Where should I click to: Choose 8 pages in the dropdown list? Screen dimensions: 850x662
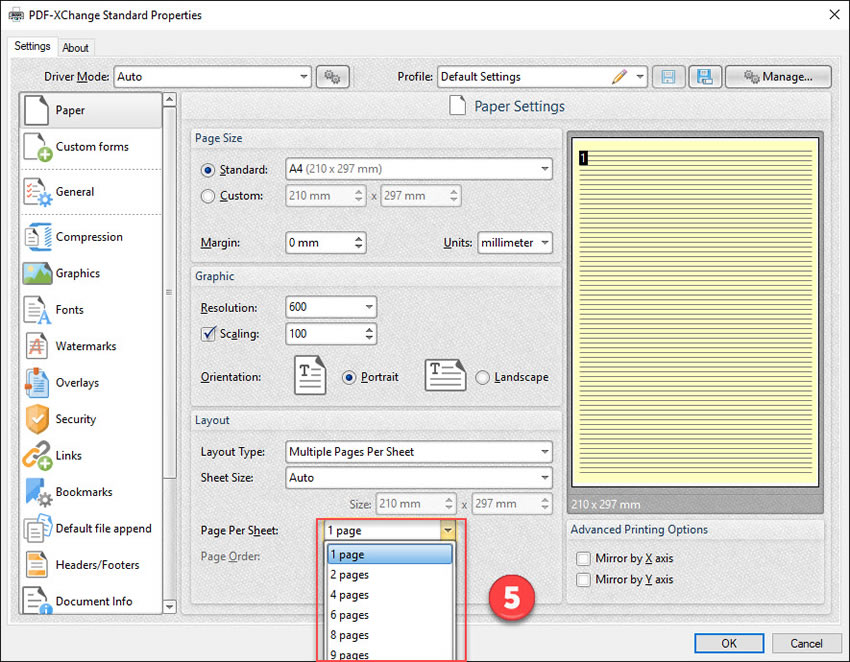389,635
